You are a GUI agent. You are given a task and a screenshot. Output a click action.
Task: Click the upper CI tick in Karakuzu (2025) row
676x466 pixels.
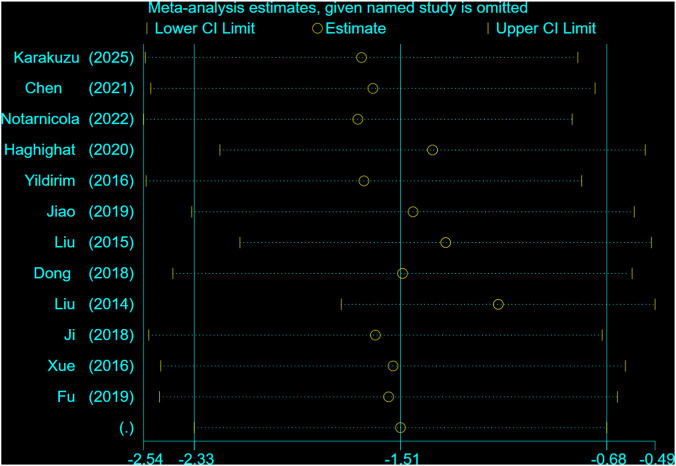pyautogui.click(x=578, y=57)
